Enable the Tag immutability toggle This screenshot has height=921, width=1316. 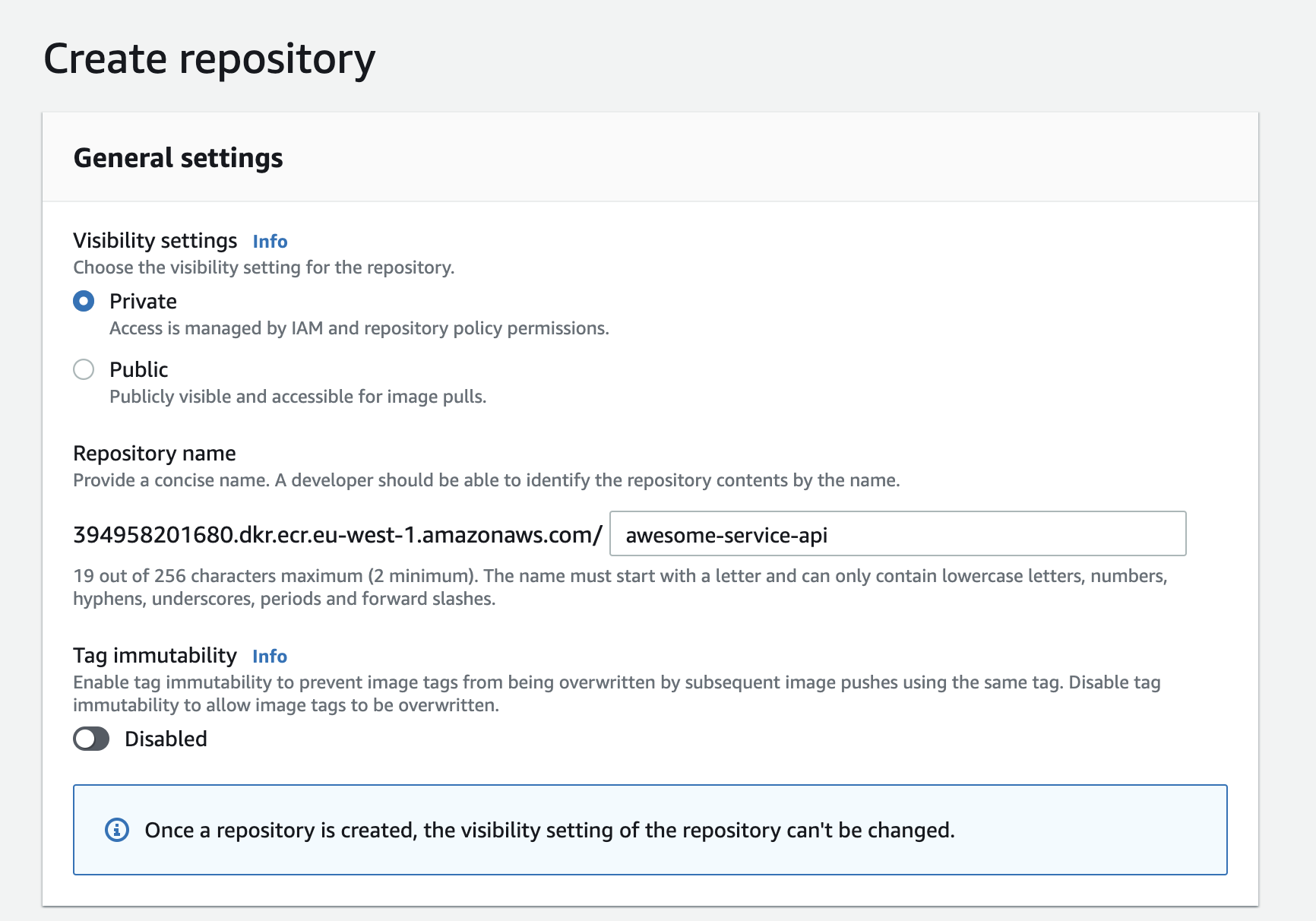(90, 738)
